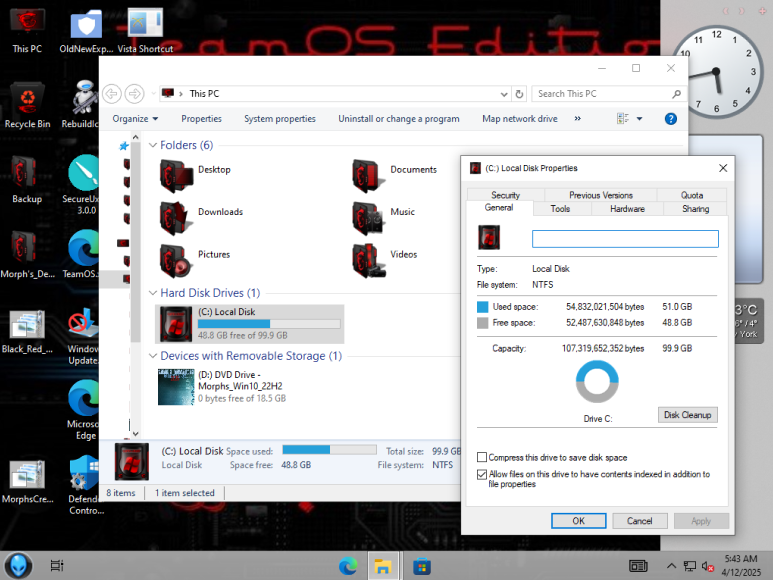Show more toolbar commands chevron

577,118
